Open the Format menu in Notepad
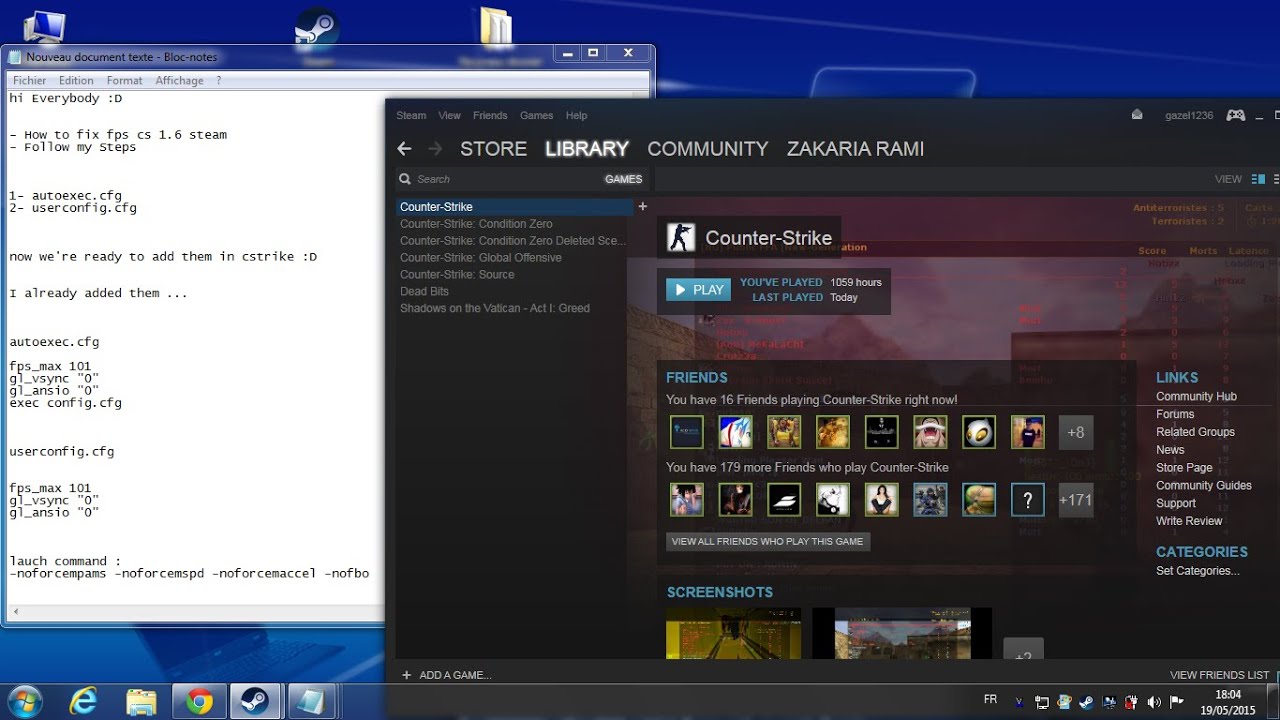Image resolution: width=1280 pixels, height=720 pixels. pyautogui.click(x=125, y=80)
